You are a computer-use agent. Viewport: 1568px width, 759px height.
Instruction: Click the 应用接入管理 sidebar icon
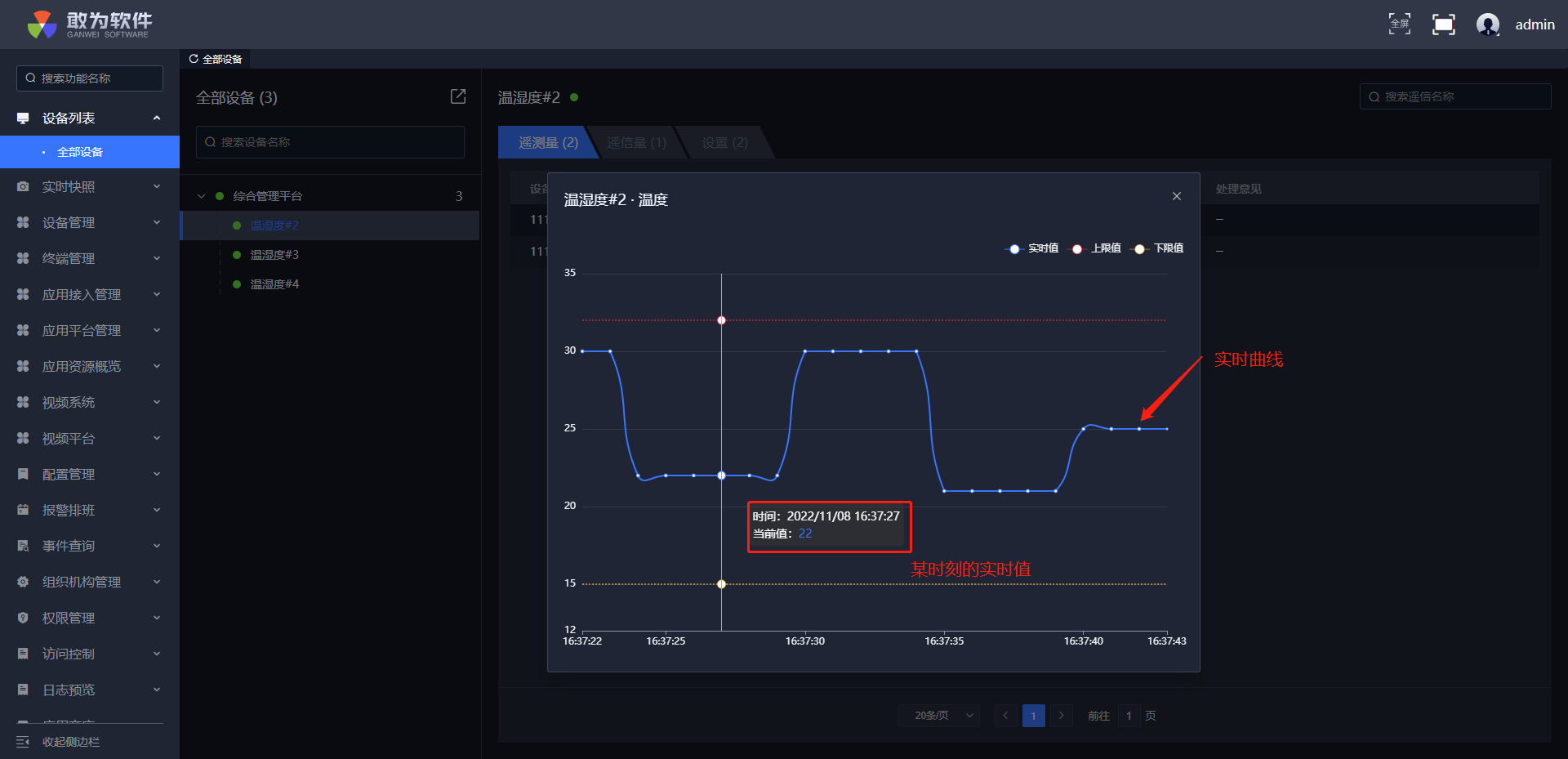pos(23,295)
